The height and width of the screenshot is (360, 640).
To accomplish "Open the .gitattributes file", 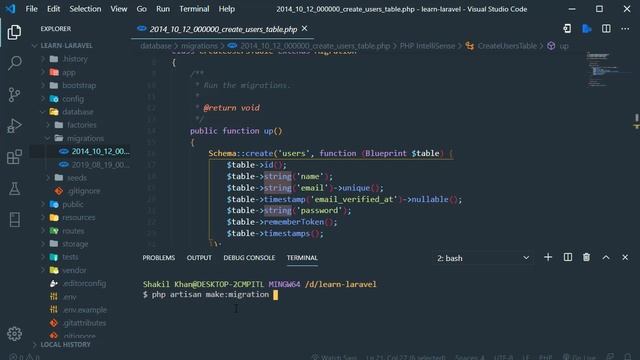I will coord(84,323).
